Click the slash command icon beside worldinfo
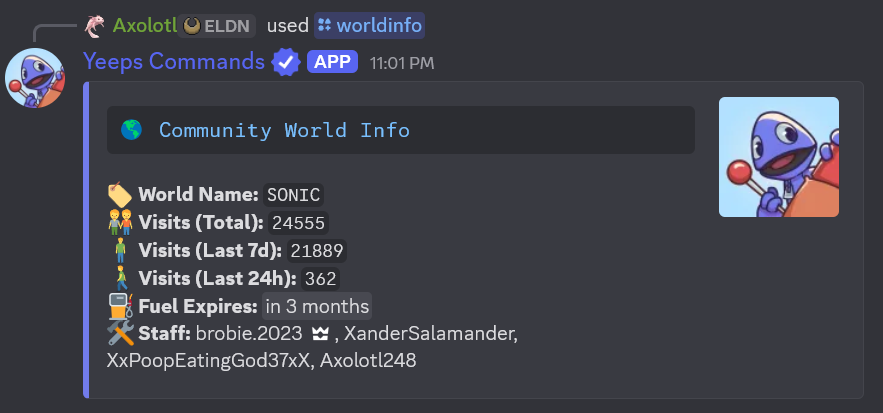 324,25
